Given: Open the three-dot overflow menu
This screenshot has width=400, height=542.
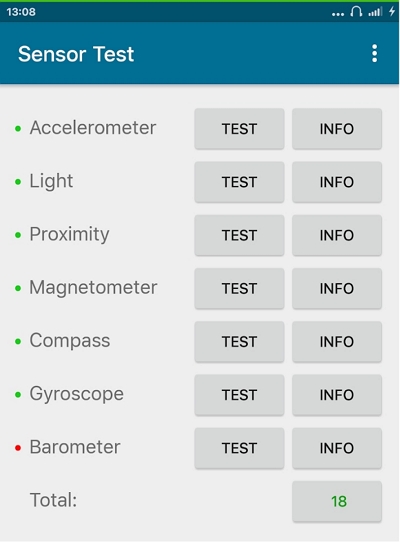Looking at the screenshot, I should click(x=374, y=53).
